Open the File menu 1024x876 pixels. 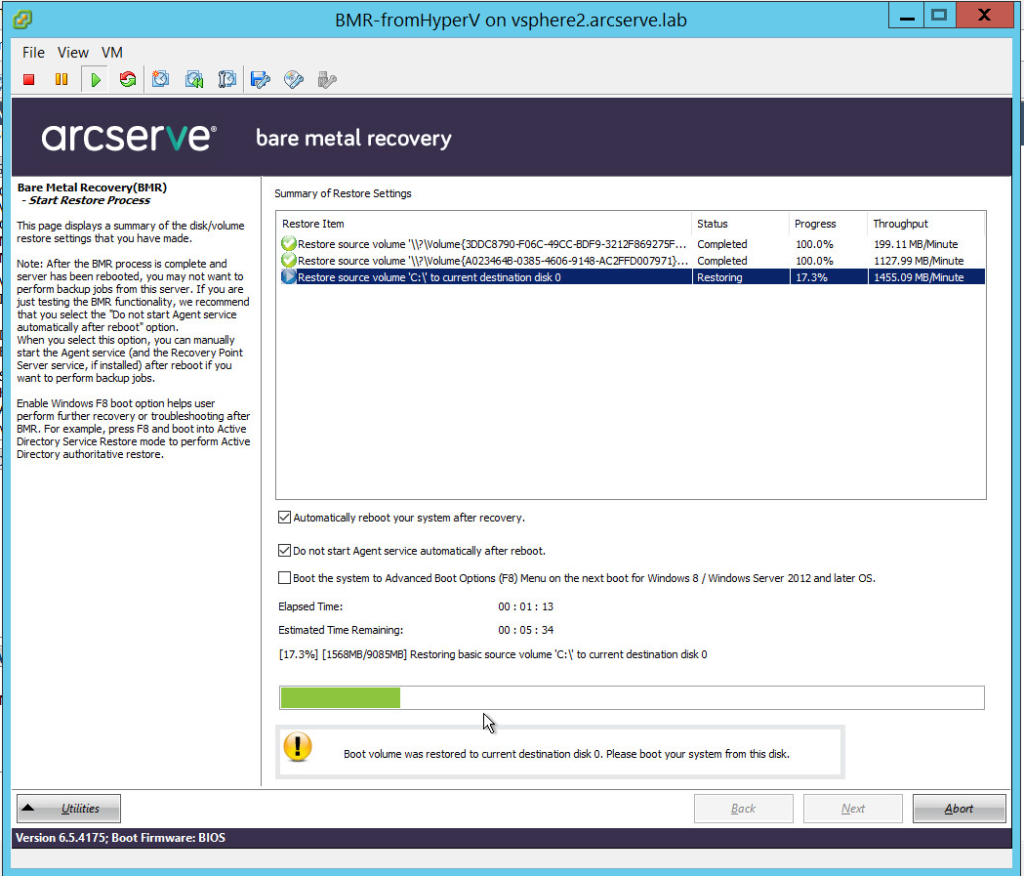click(x=33, y=52)
